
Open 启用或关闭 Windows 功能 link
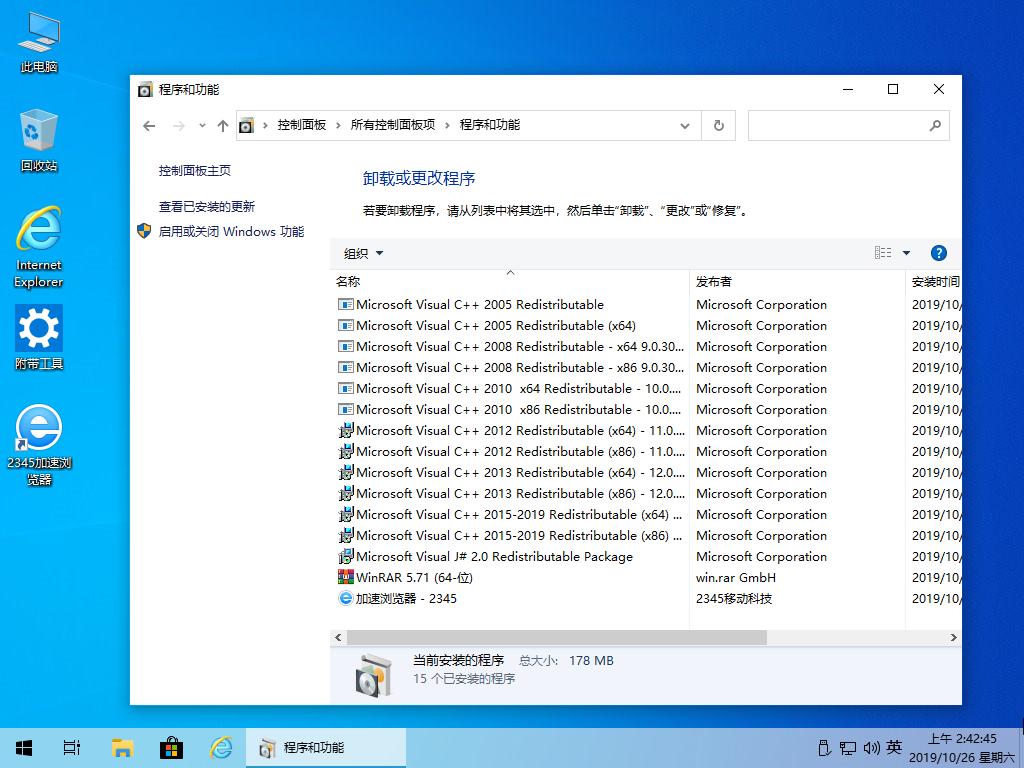pos(231,232)
